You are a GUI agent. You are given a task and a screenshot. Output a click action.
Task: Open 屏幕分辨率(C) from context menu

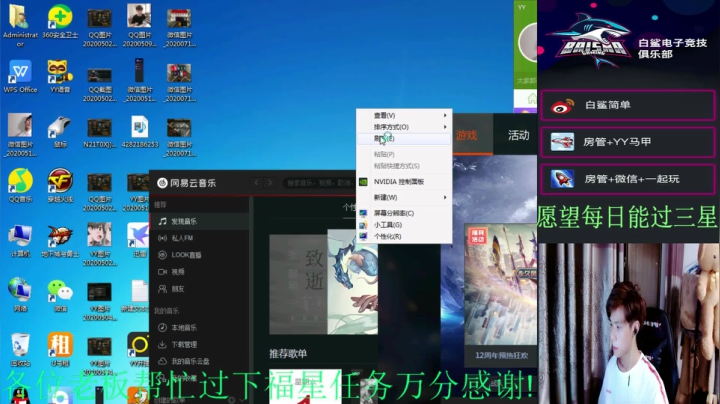click(404, 213)
